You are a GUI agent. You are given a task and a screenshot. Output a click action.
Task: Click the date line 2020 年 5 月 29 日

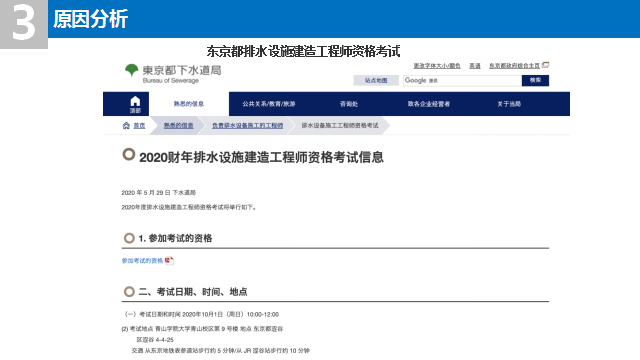coord(159,193)
